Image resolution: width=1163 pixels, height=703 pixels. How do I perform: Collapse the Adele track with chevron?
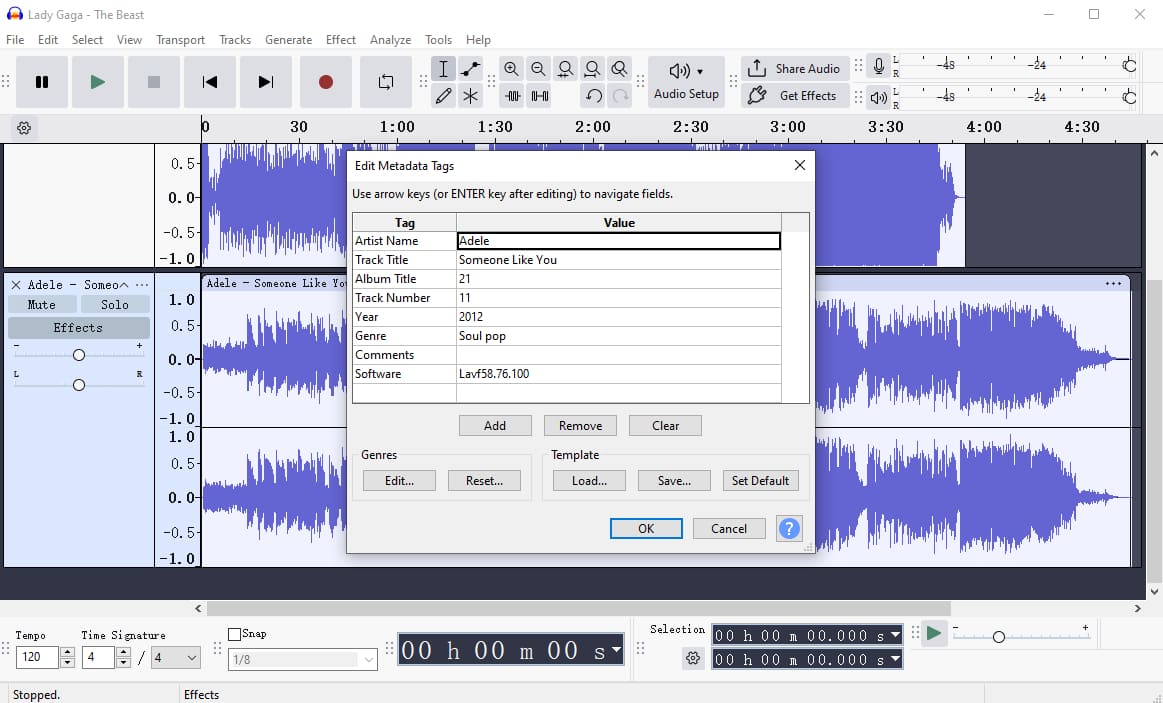point(125,285)
